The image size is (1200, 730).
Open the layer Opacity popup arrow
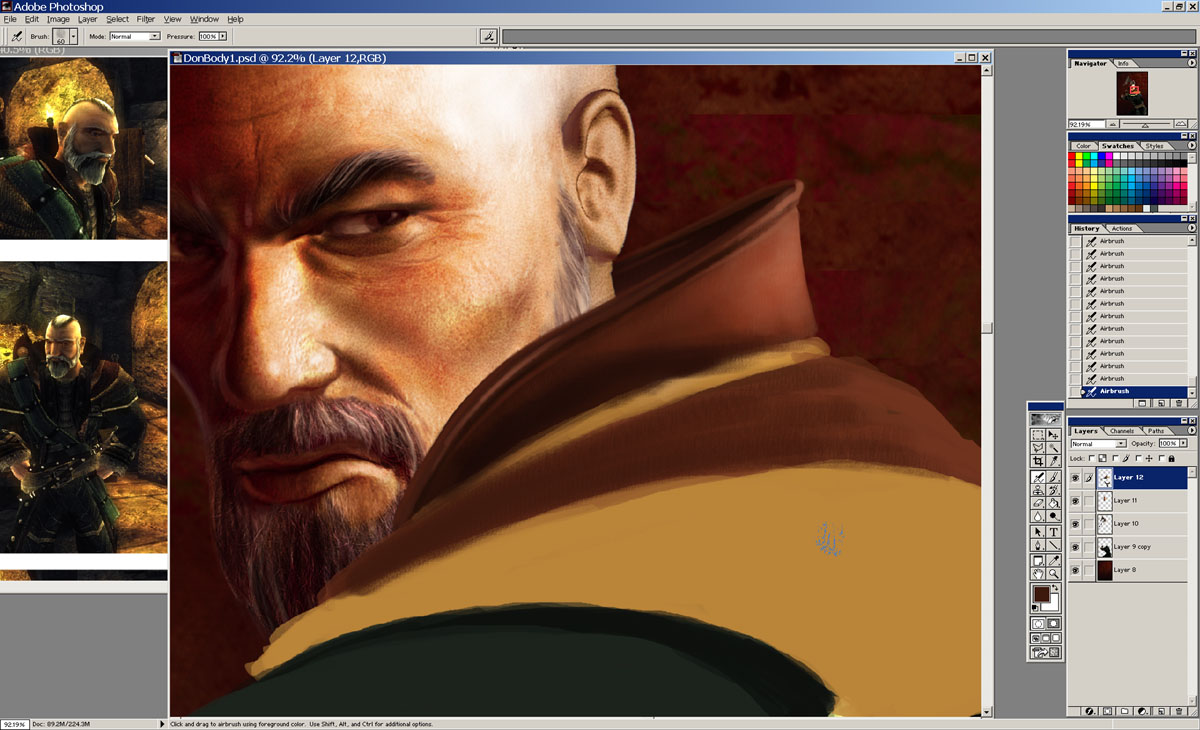[1183, 443]
